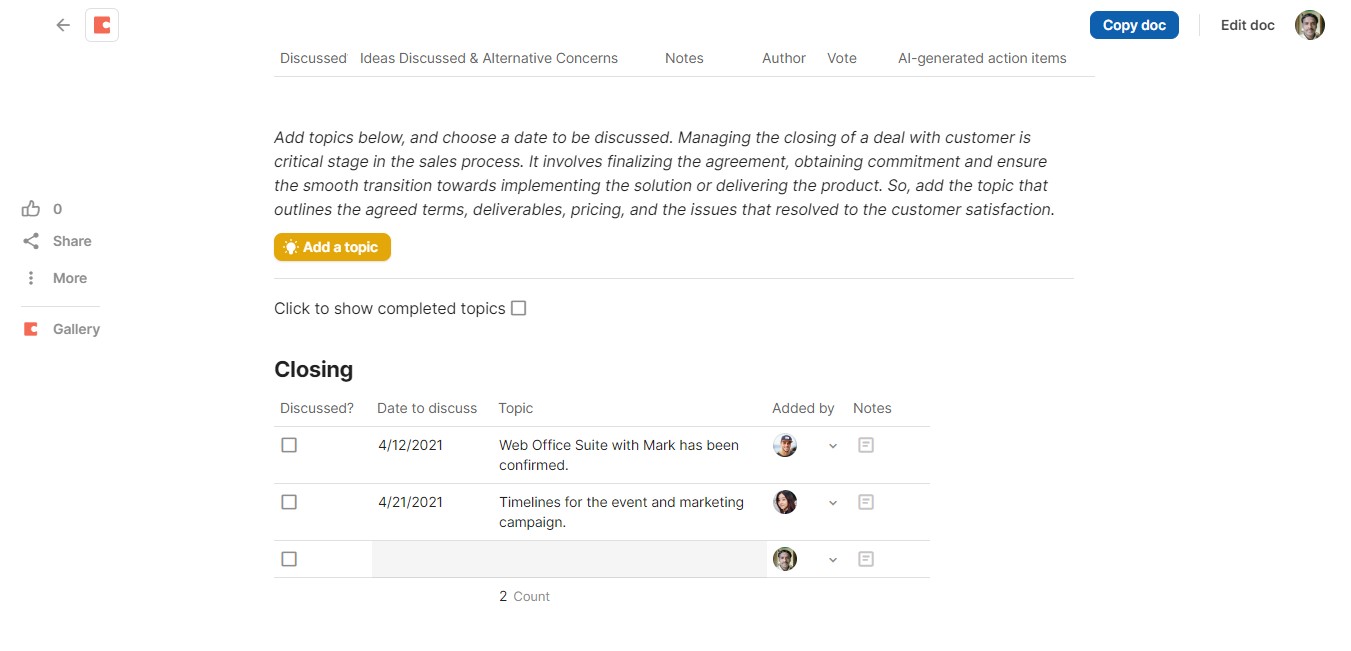Open notes icon for Web Office Suite row
This screenshot has height=651, width=1351.
(866, 445)
